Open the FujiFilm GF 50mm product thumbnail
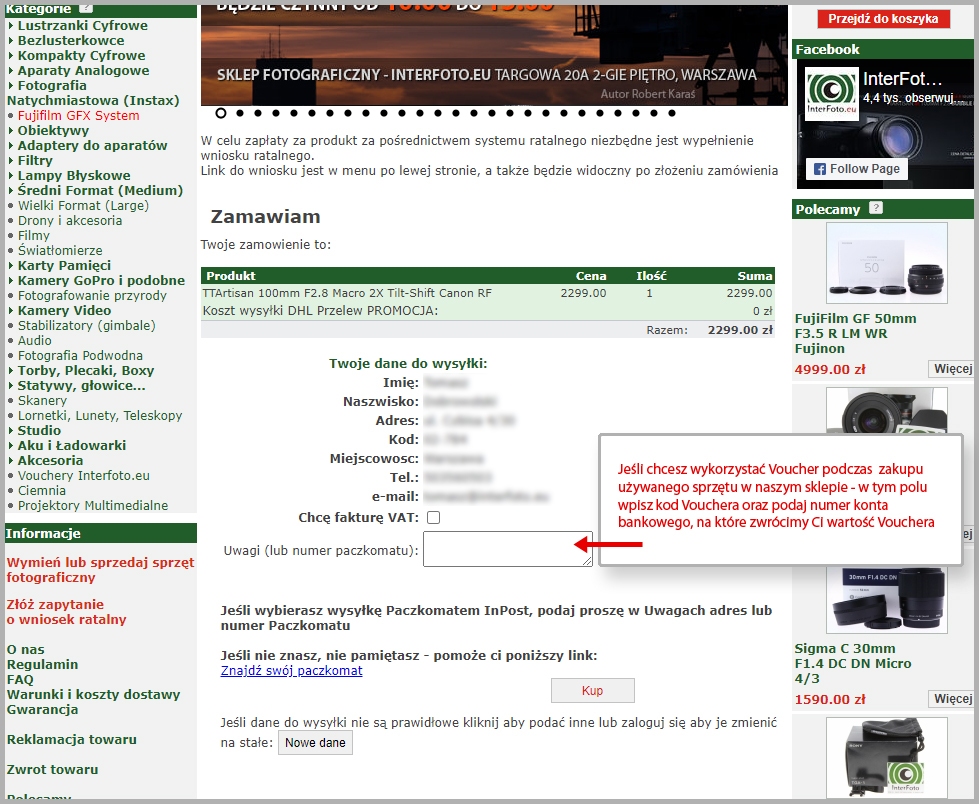 [887, 263]
